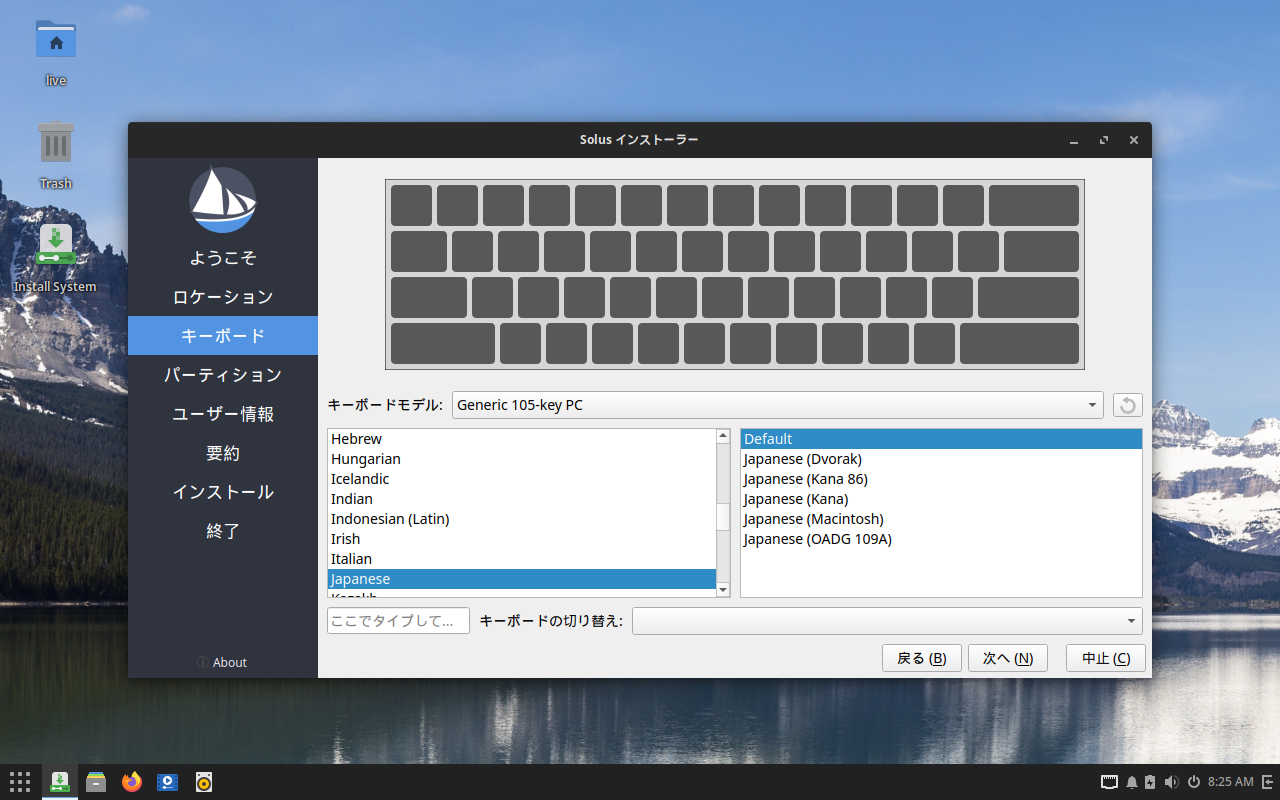Click the layout list scrollbar up arrow
This screenshot has height=800, width=1280.
(x=723, y=436)
